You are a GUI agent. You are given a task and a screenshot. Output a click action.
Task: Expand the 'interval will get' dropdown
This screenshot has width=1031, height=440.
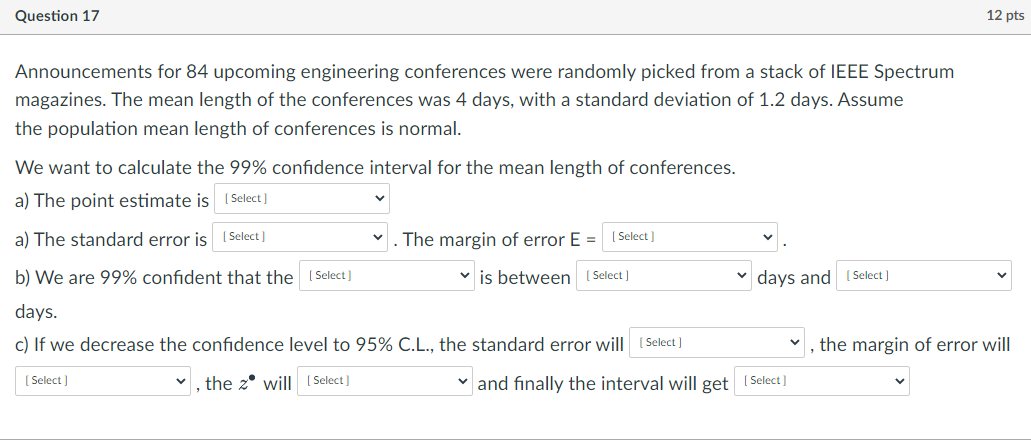coord(822,382)
